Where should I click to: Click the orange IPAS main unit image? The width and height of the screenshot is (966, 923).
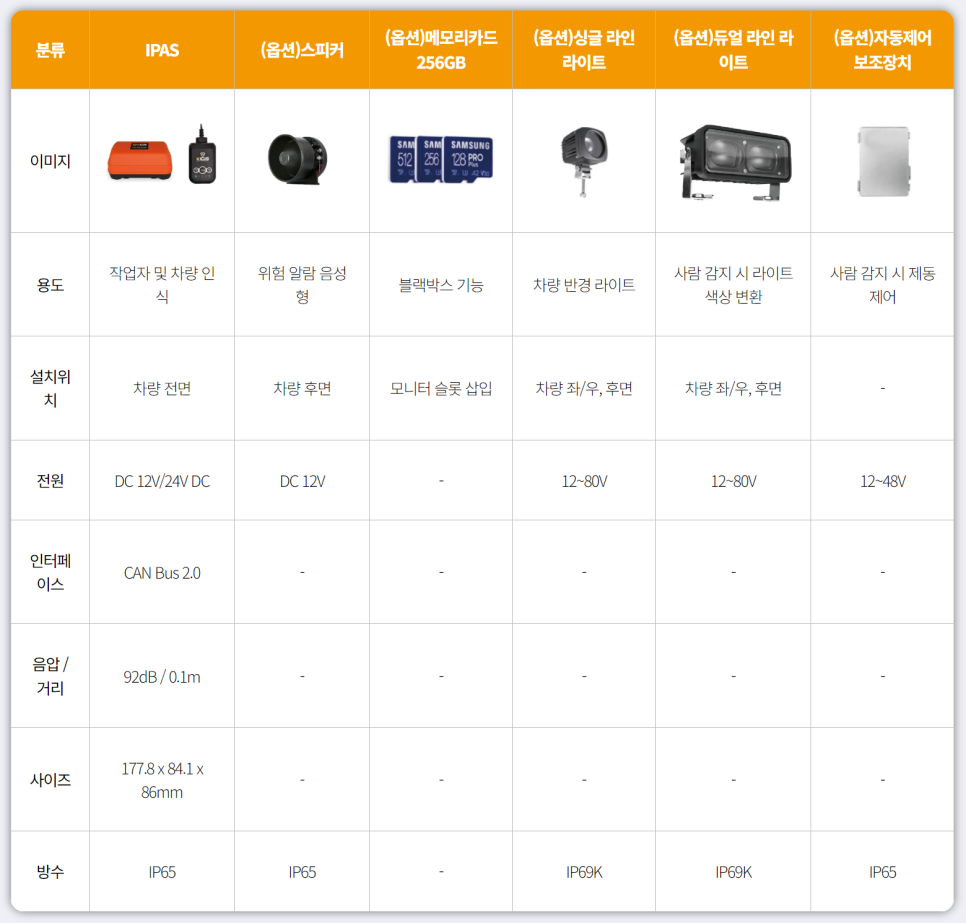coord(140,161)
